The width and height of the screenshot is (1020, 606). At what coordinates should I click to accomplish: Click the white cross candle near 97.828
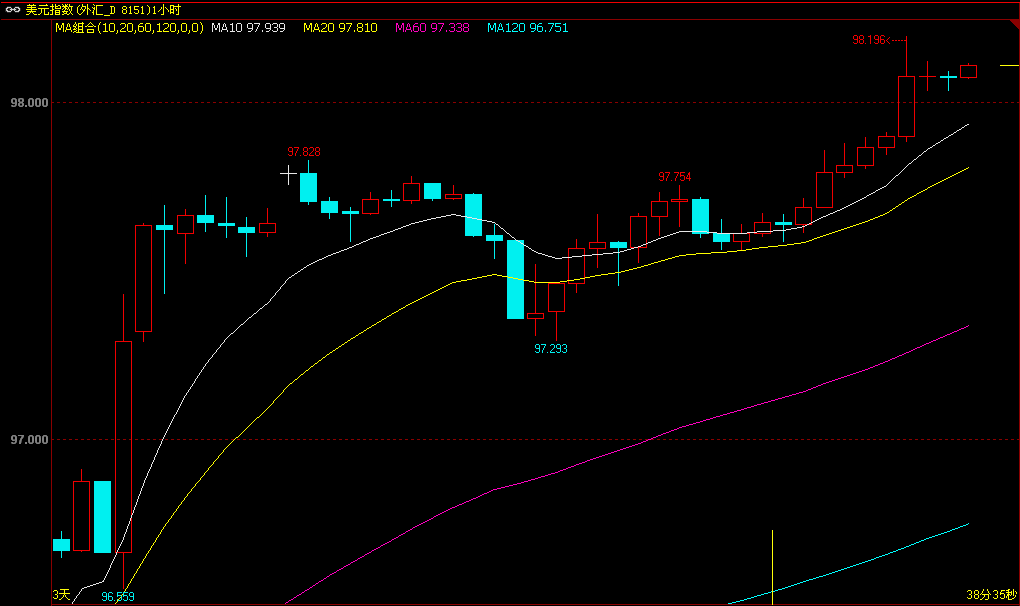[288, 174]
